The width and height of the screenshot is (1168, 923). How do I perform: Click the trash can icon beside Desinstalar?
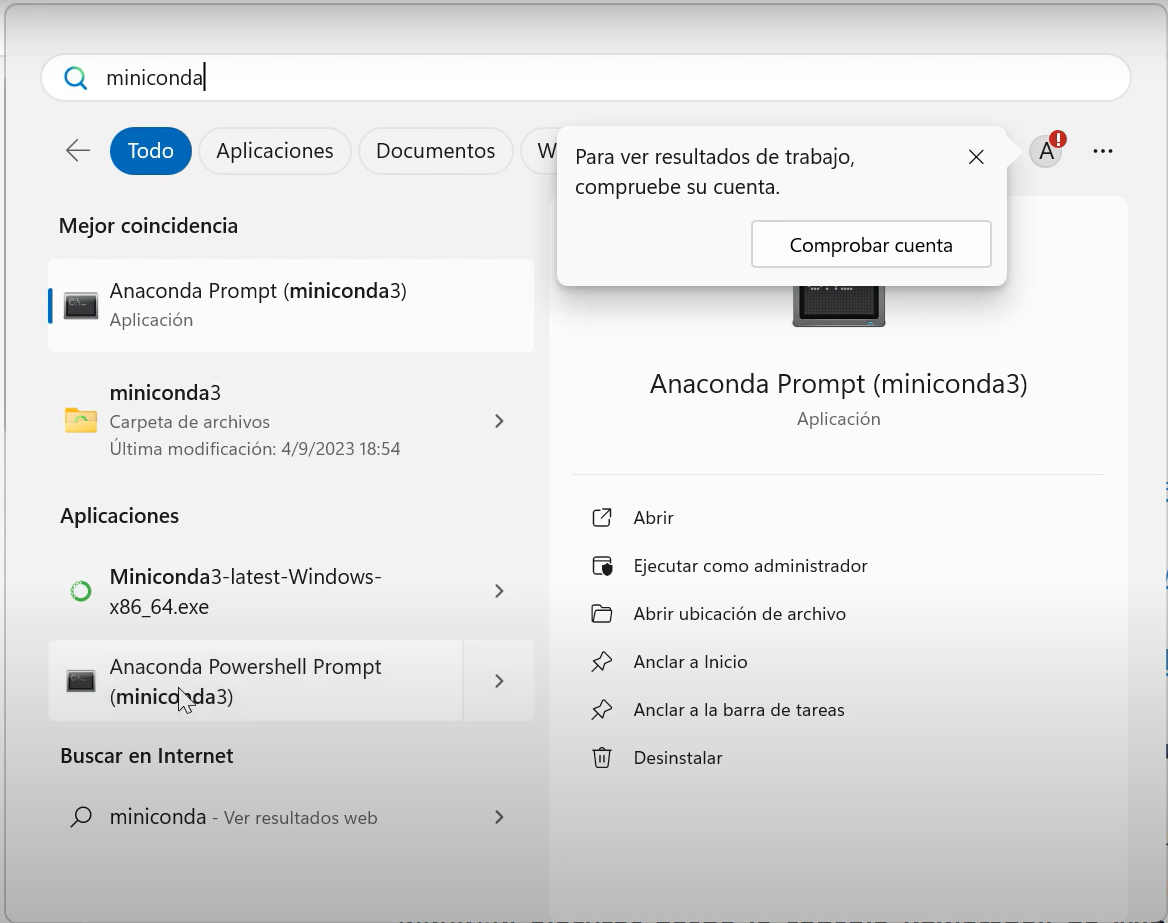click(x=602, y=758)
